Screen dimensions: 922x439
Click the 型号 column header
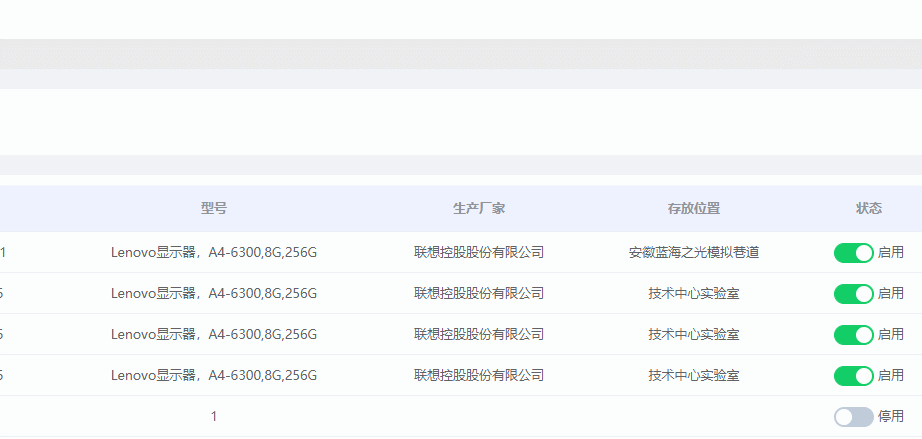(x=214, y=208)
